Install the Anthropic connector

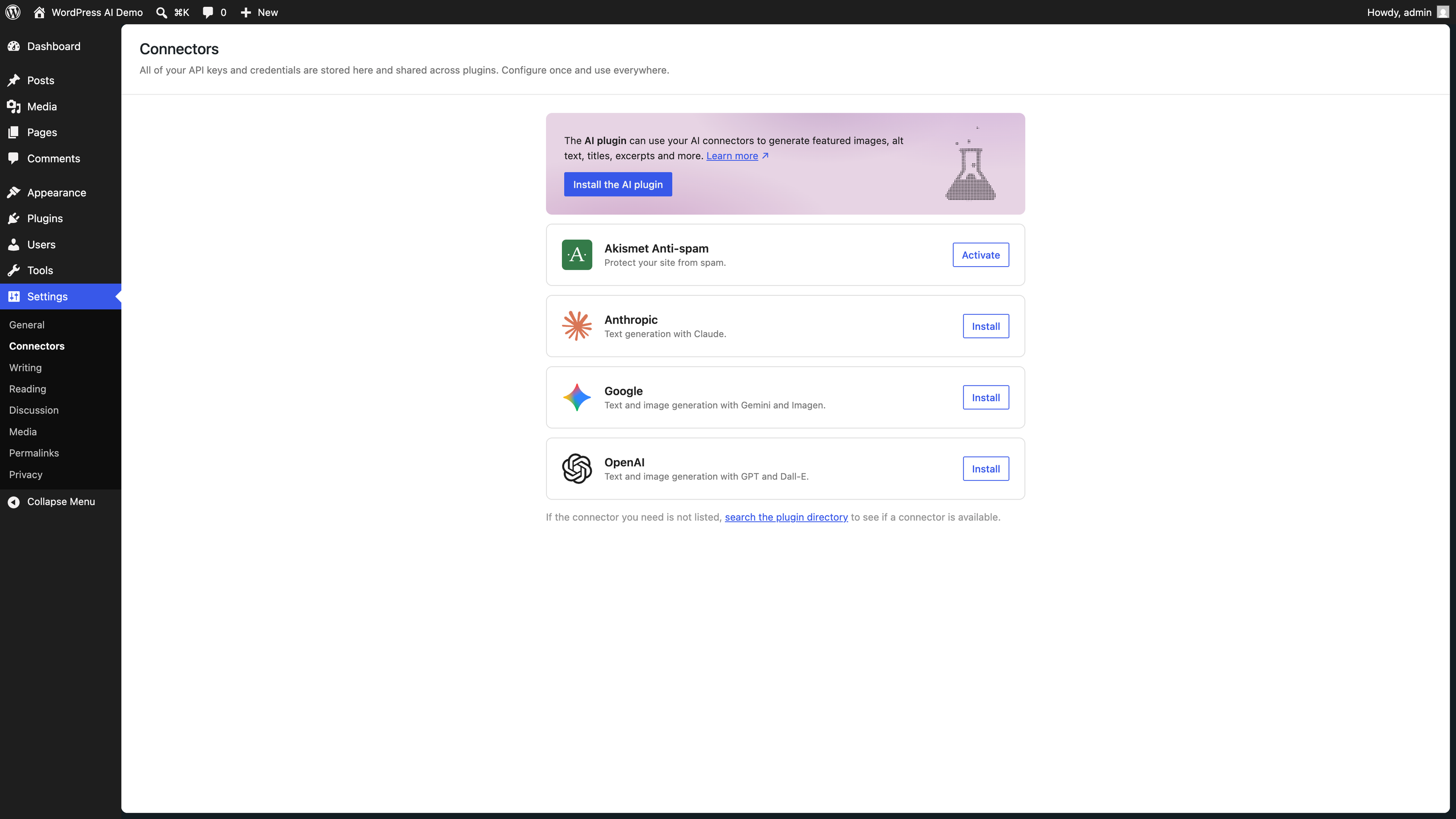click(986, 326)
